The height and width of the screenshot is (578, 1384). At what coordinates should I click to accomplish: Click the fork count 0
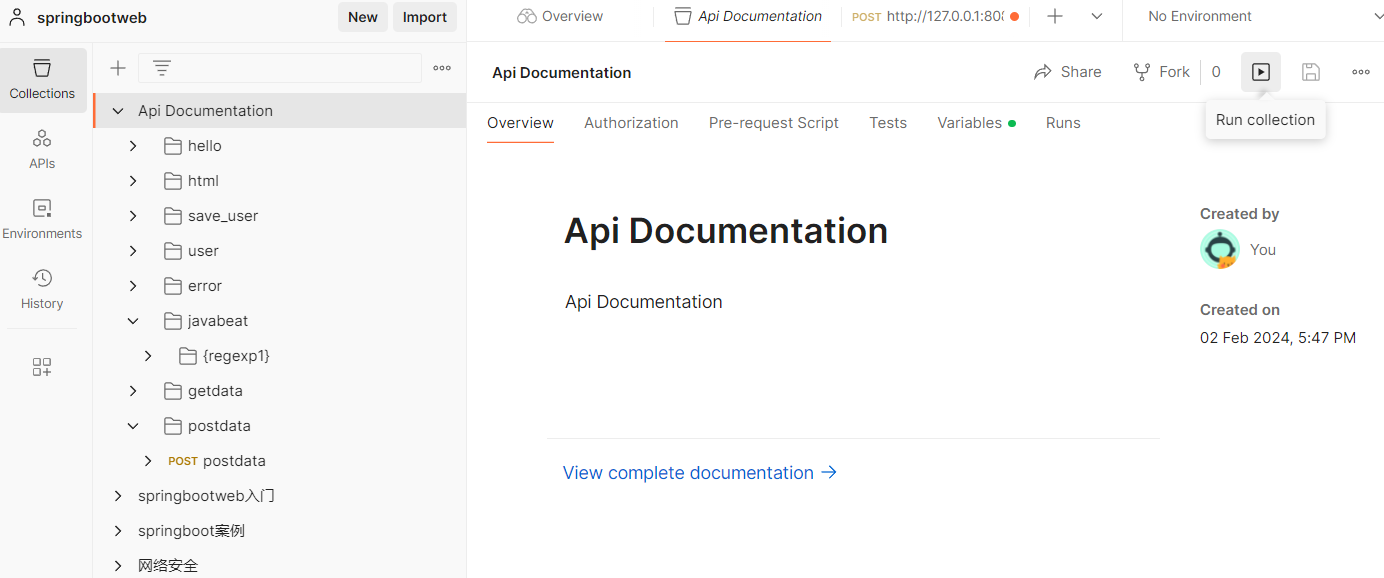[x=1216, y=72]
